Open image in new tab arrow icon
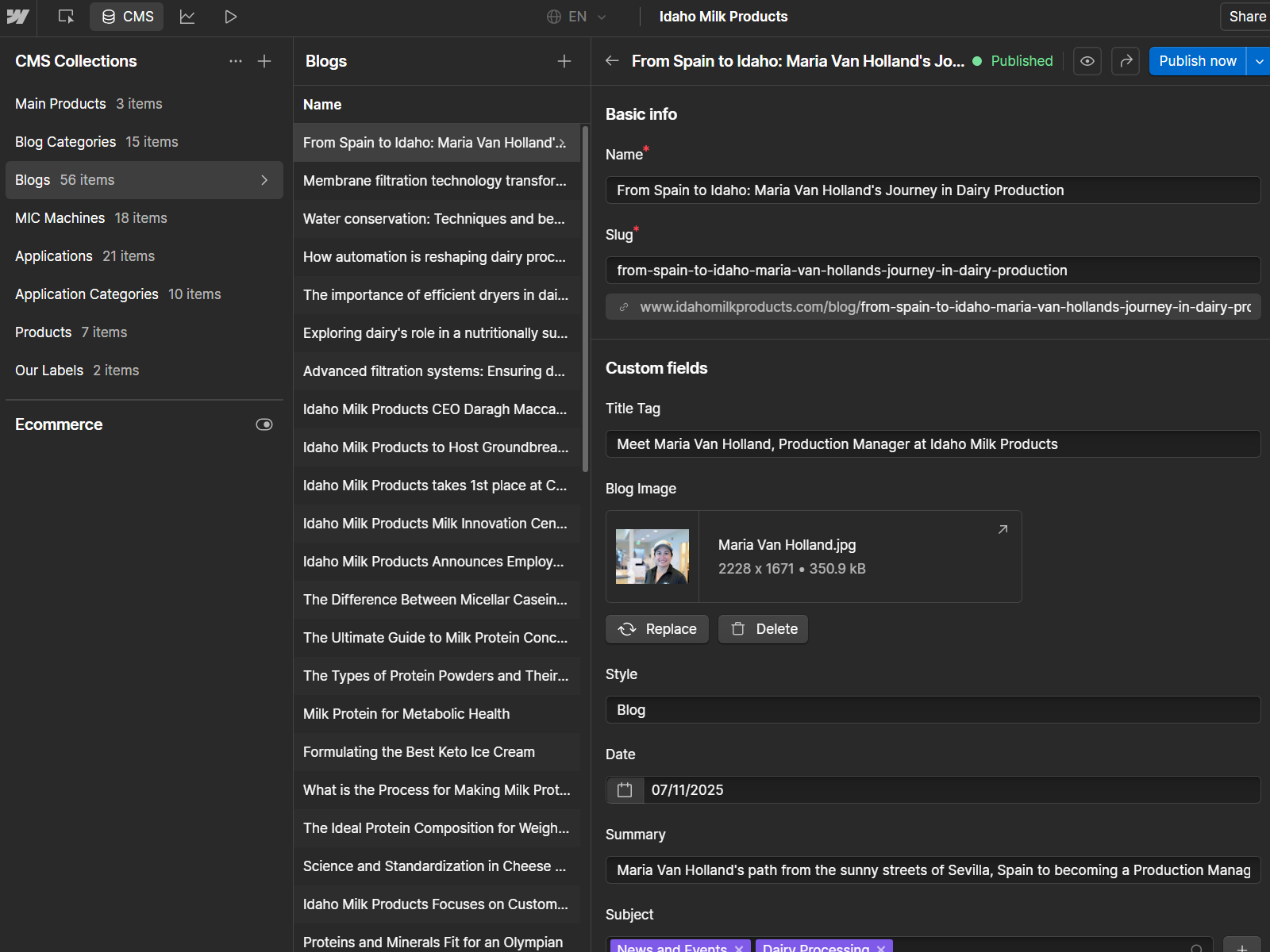The width and height of the screenshot is (1270, 952). tap(1003, 529)
